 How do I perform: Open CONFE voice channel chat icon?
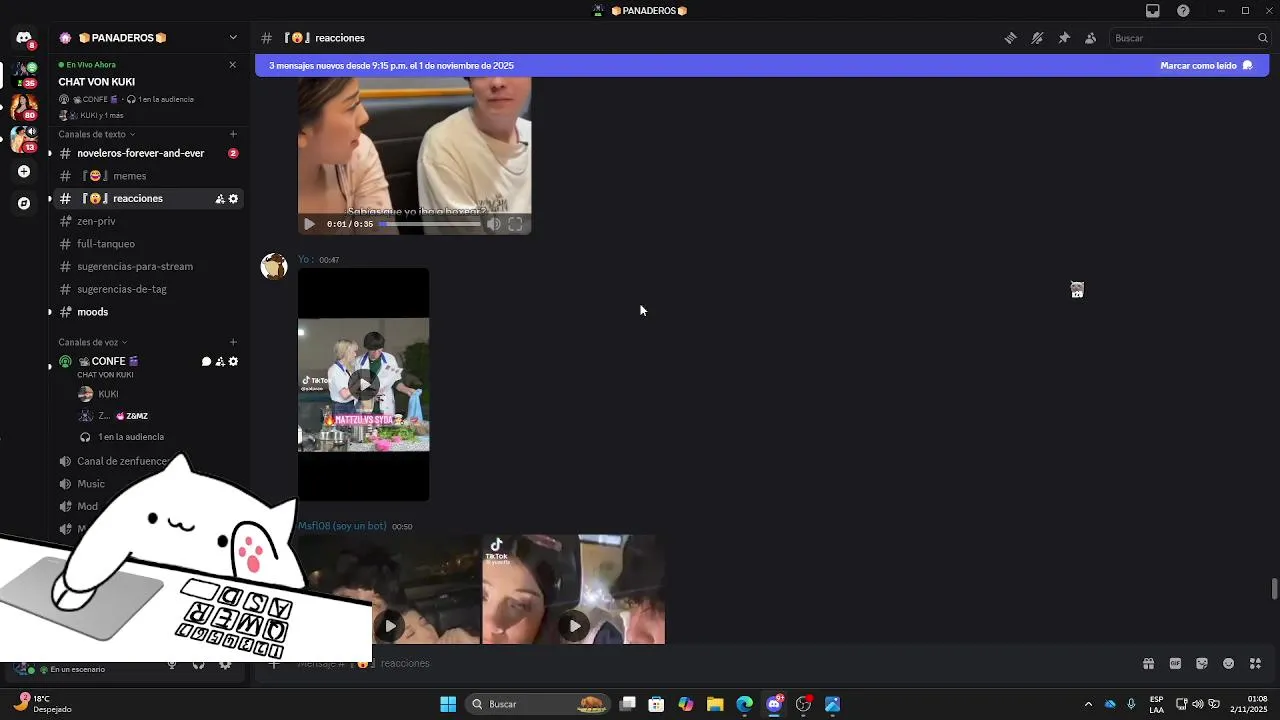[x=206, y=362]
